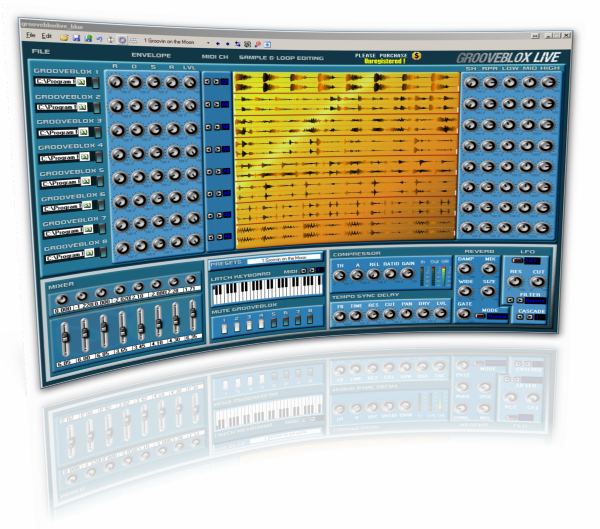
Task: Click the blue swap-arrows toolbar icon
Action: 238,44
